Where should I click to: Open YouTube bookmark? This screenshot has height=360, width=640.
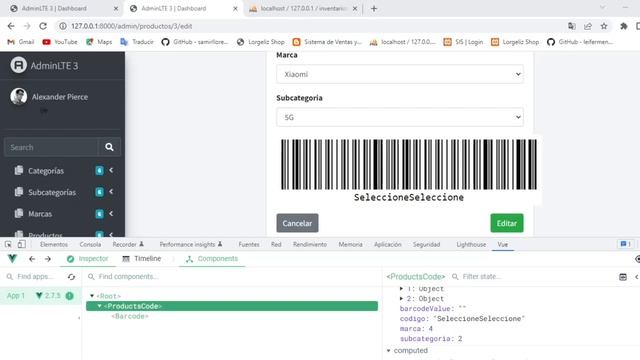coord(60,42)
